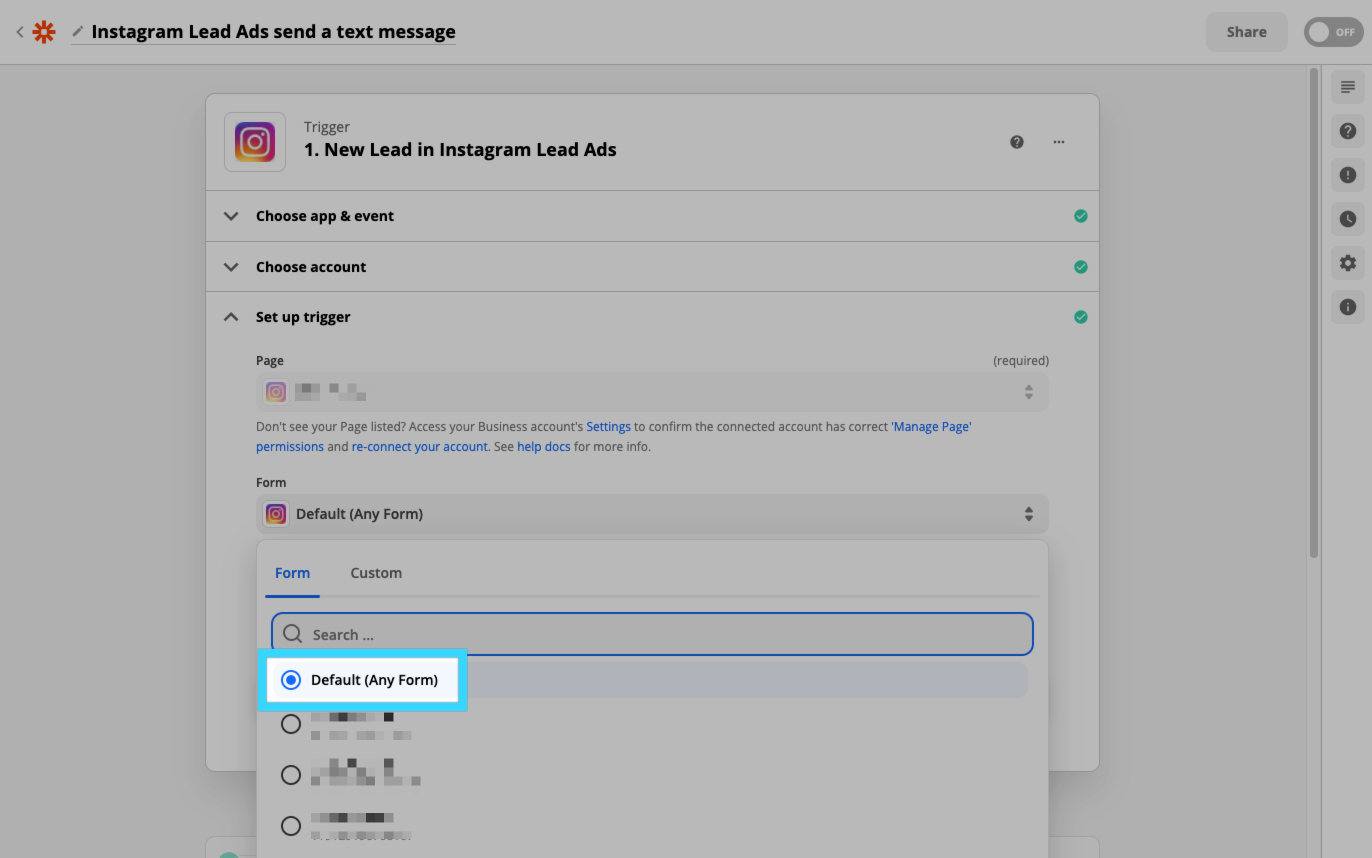Click Instagram icon in Page field
1372x858 pixels.
pos(276,392)
